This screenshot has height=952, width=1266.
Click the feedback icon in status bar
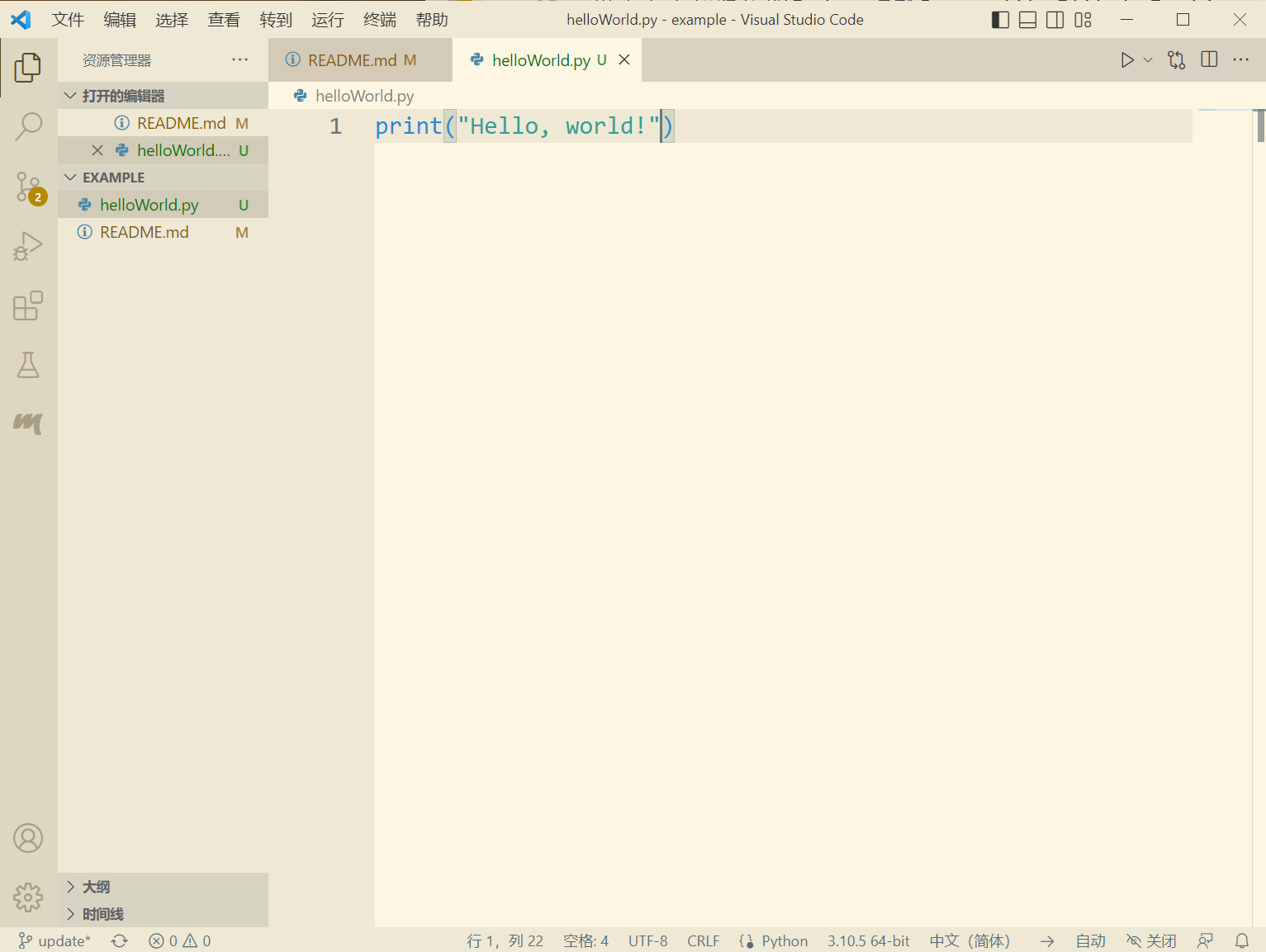pyautogui.click(x=1206, y=940)
